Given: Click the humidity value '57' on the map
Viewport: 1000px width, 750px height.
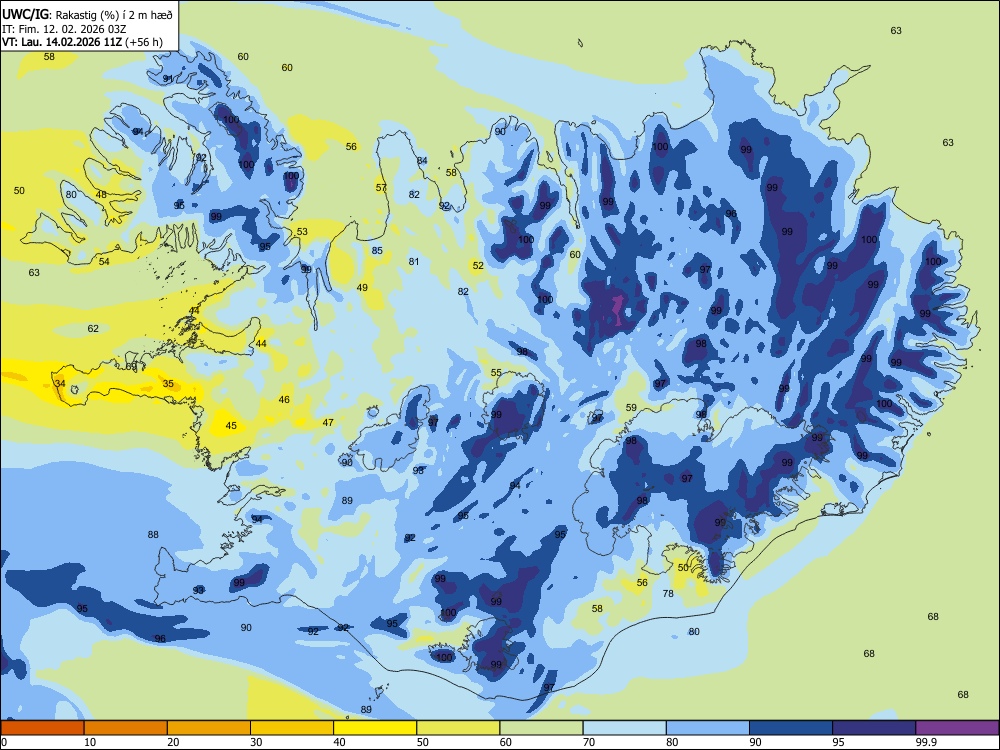Looking at the screenshot, I should (x=381, y=188).
